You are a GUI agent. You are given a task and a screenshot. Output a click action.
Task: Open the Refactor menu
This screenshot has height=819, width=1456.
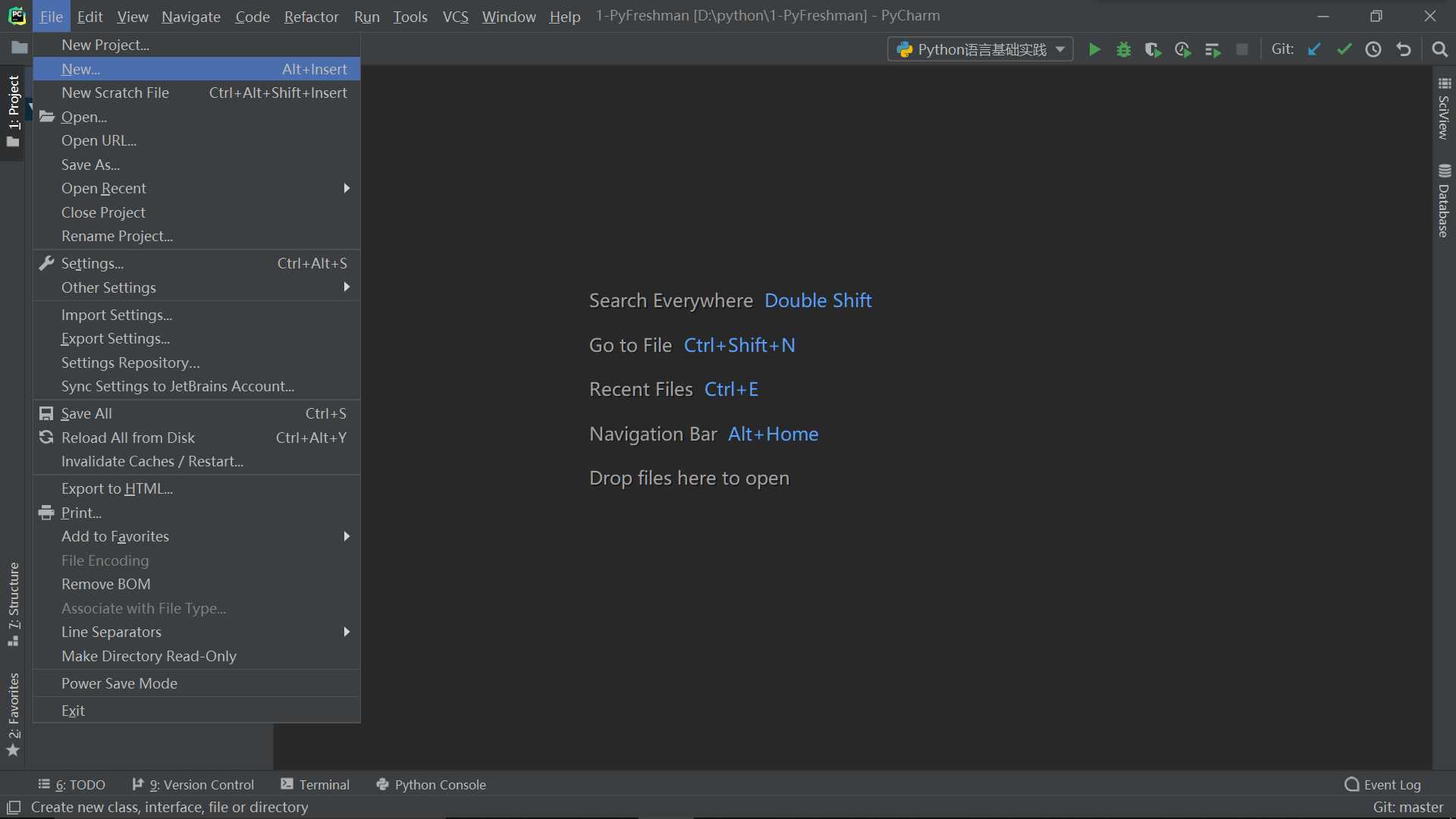tap(311, 16)
